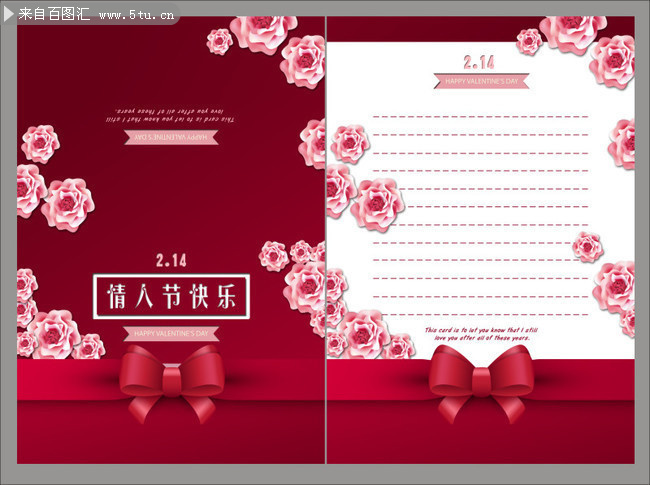The width and height of the screenshot is (650, 485).
Task: Click the topmost dashed writing line
Action: [x=480, y=117]
